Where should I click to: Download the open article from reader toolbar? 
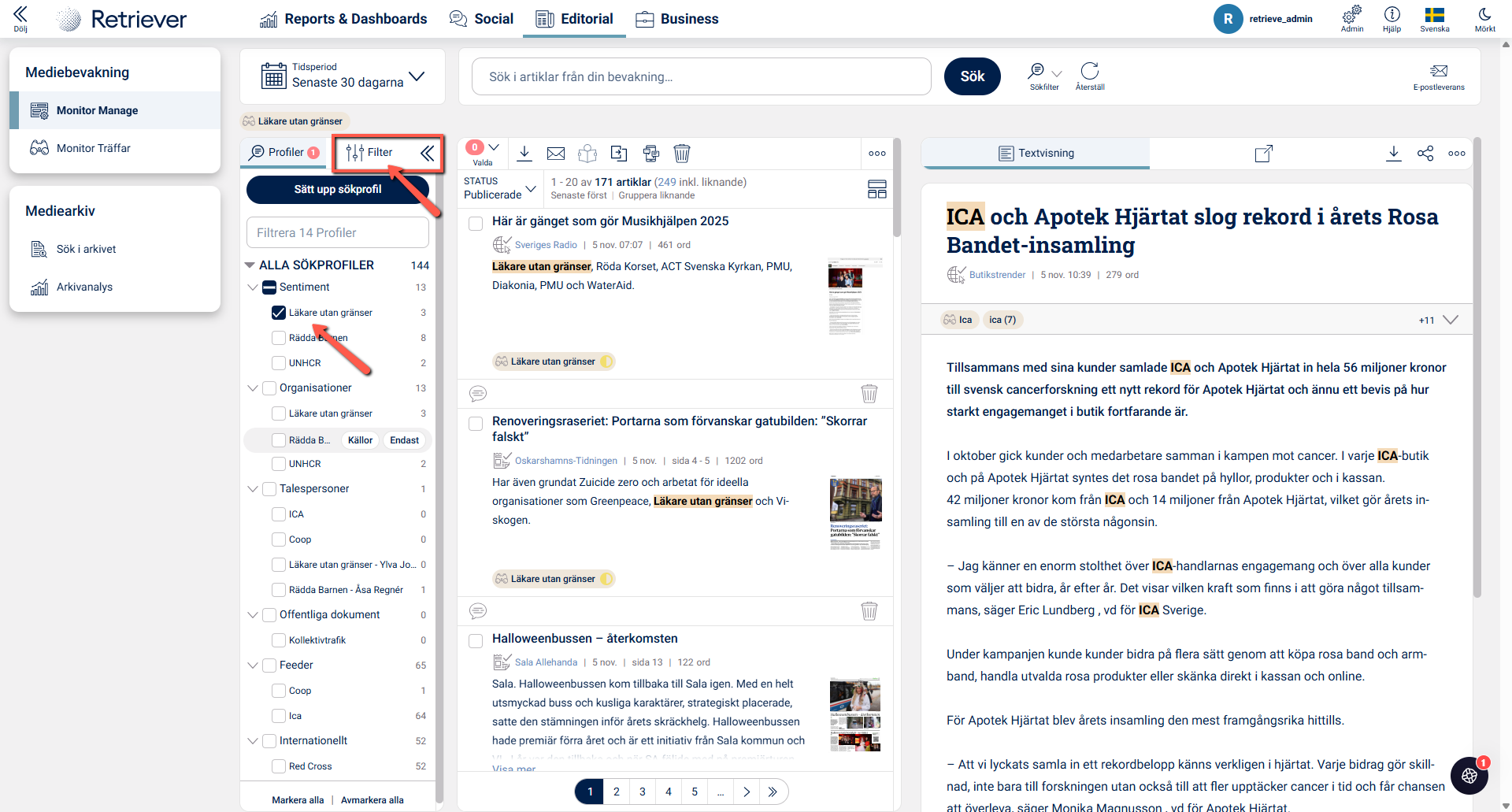[x=1394, y=153]
